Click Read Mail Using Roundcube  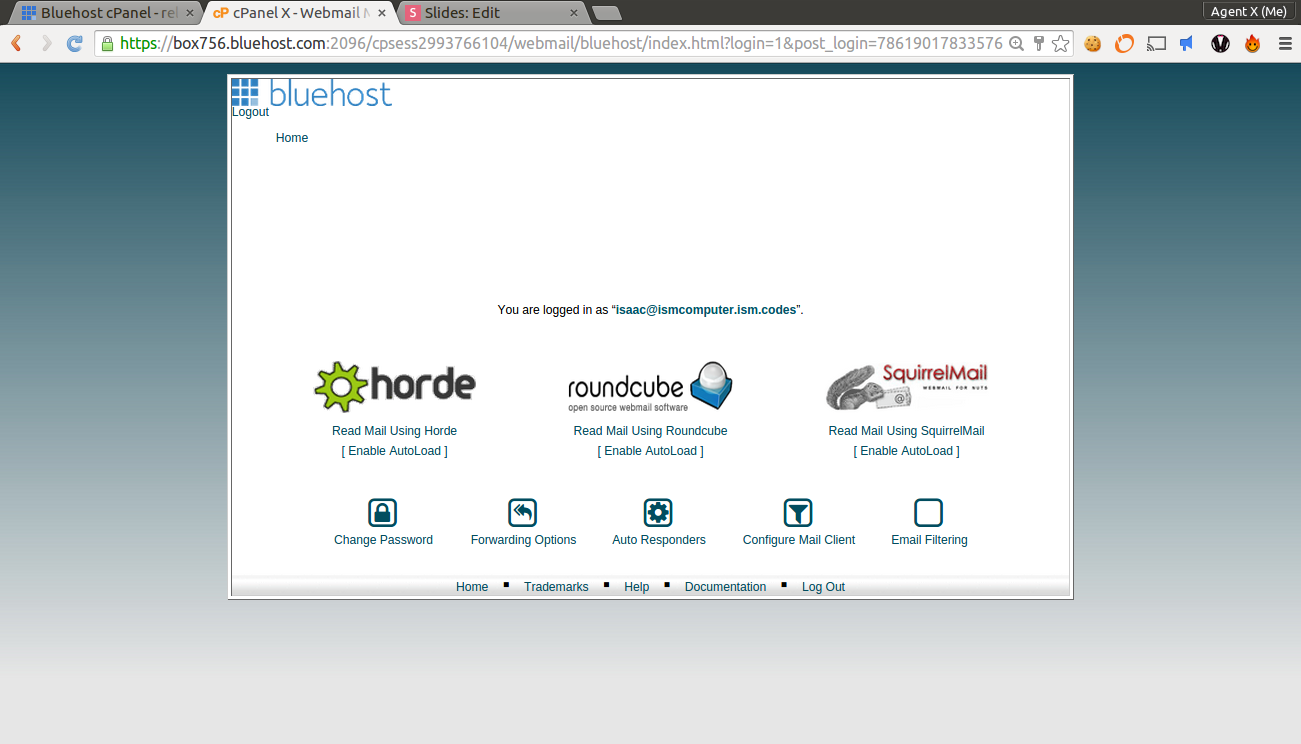click(650, 431)
